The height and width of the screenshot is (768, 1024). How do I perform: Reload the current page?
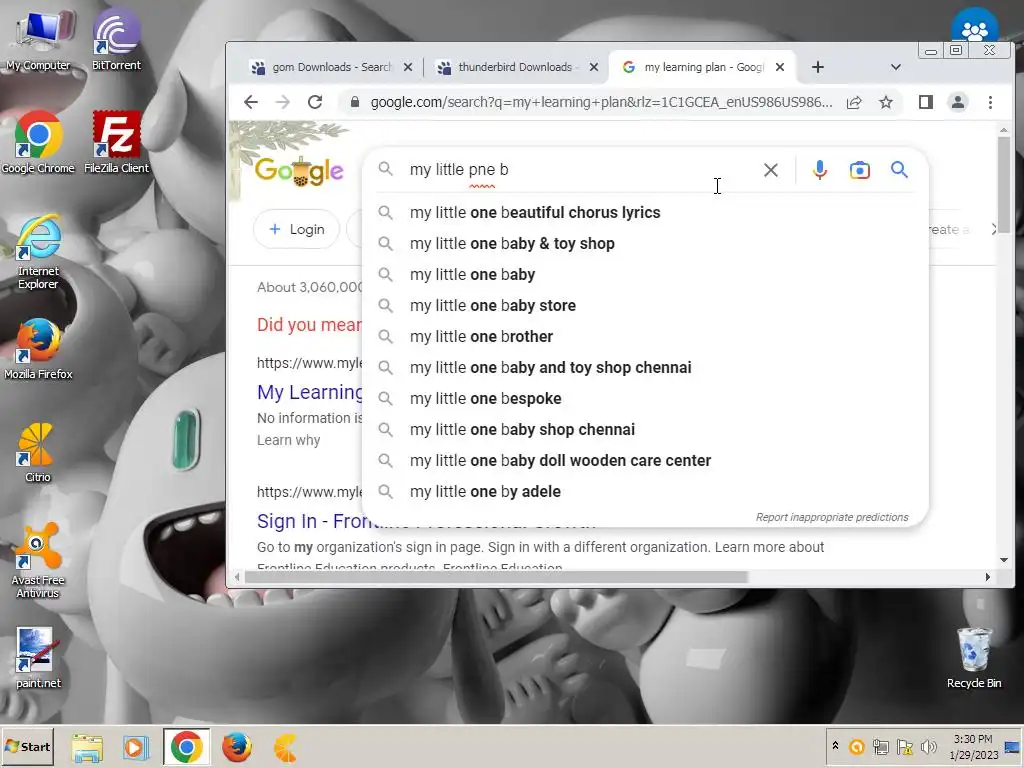pos(315,102)
